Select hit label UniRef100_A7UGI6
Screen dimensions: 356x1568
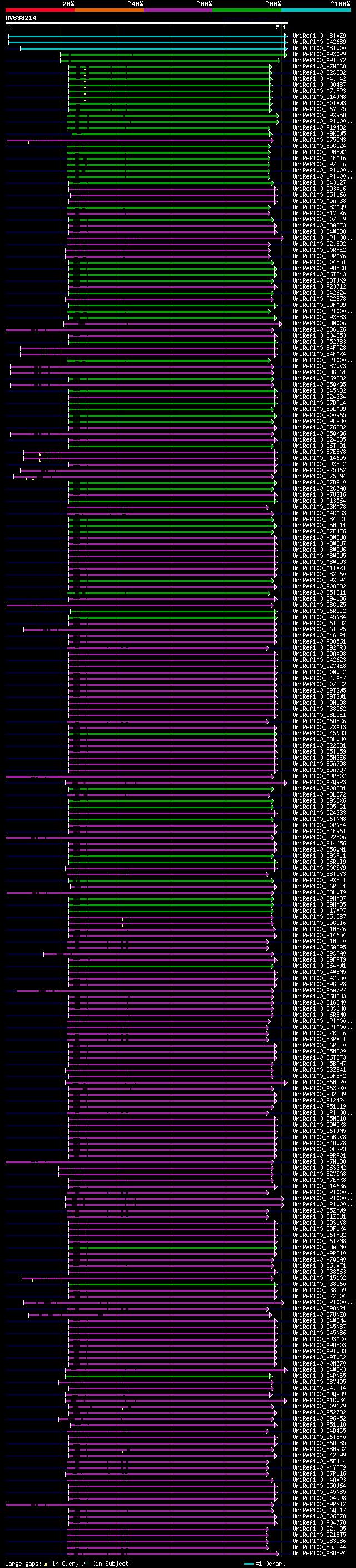point(319,495)
